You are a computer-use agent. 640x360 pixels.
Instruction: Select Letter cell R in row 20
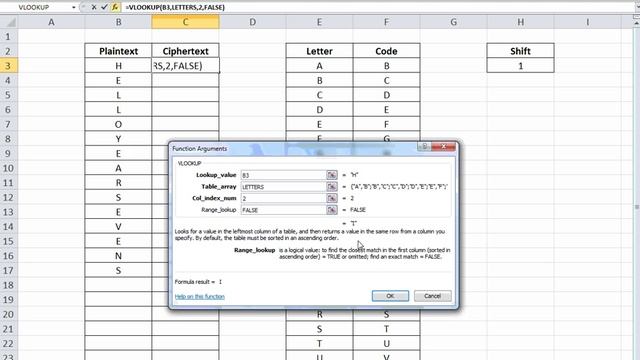(x=319, y=314)
